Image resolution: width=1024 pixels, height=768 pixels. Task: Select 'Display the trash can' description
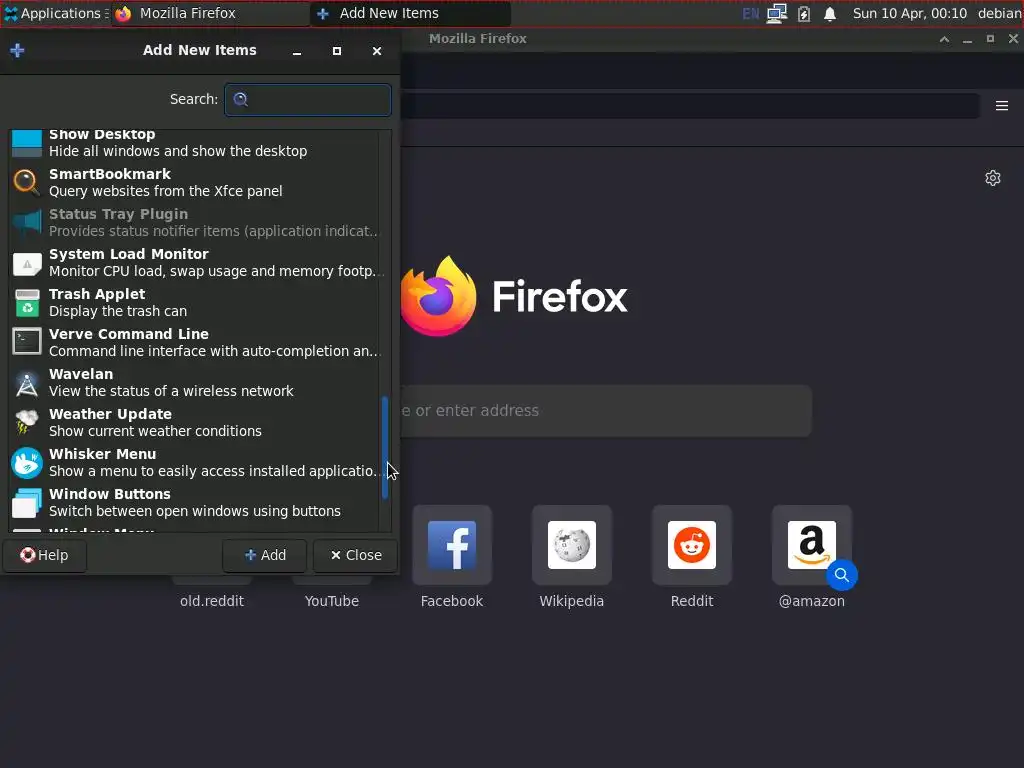point(118,312)
